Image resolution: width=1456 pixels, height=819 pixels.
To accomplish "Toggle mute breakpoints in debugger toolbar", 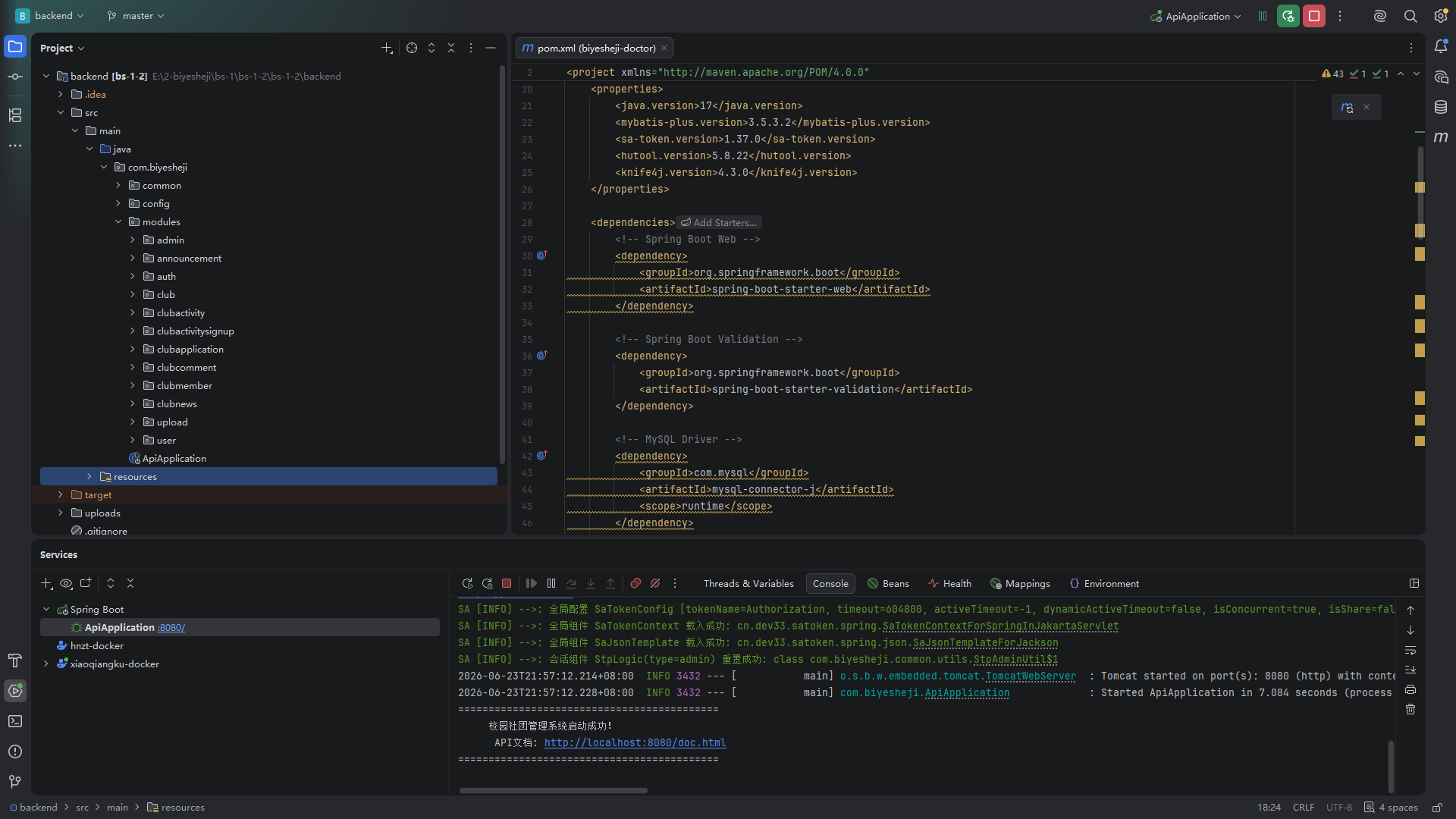I will pos(655,583).
